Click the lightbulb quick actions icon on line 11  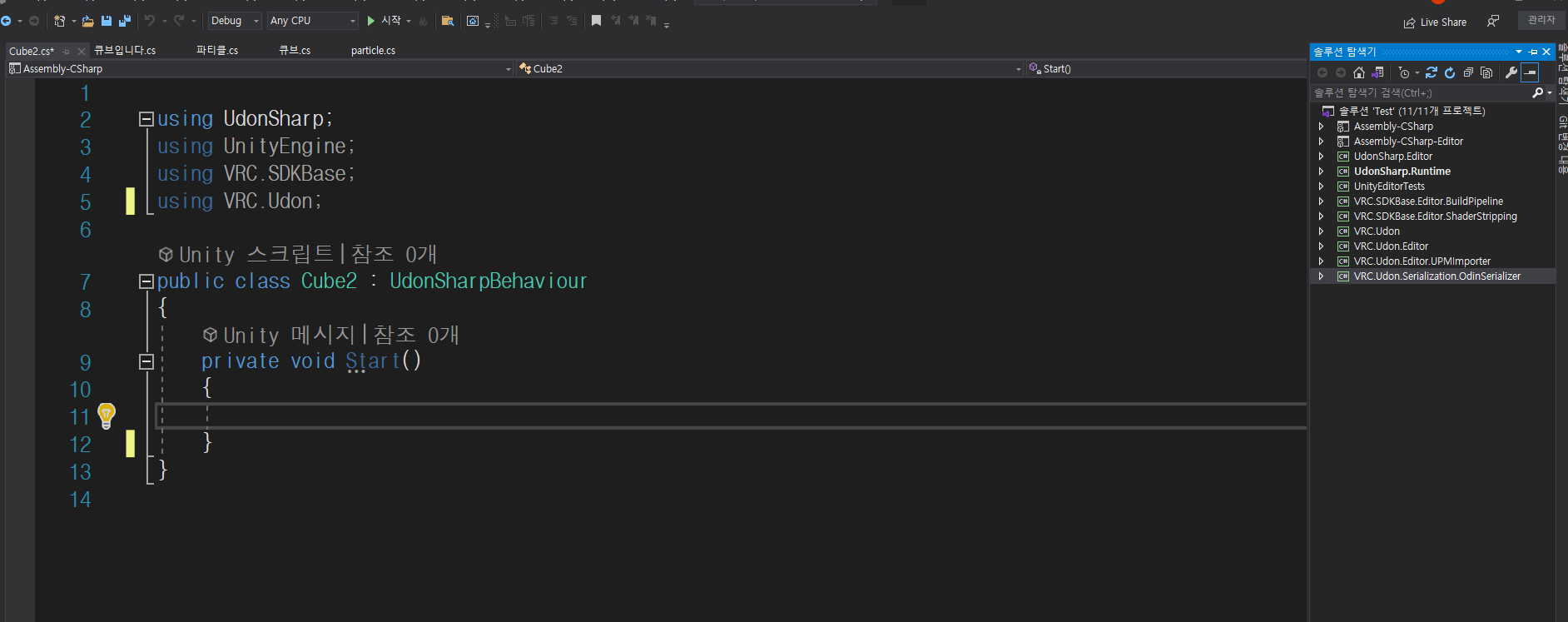(x=107, y=415)
